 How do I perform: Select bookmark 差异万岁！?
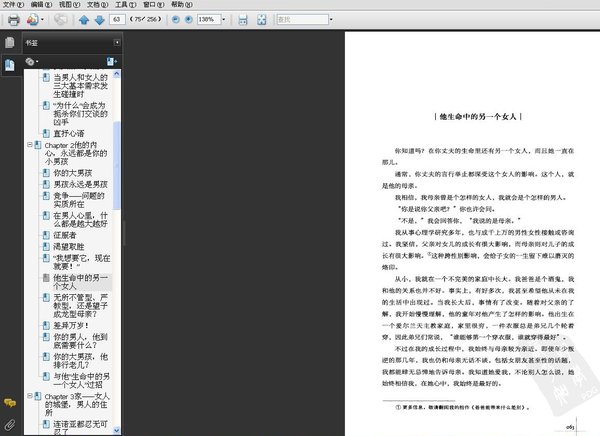71,325
